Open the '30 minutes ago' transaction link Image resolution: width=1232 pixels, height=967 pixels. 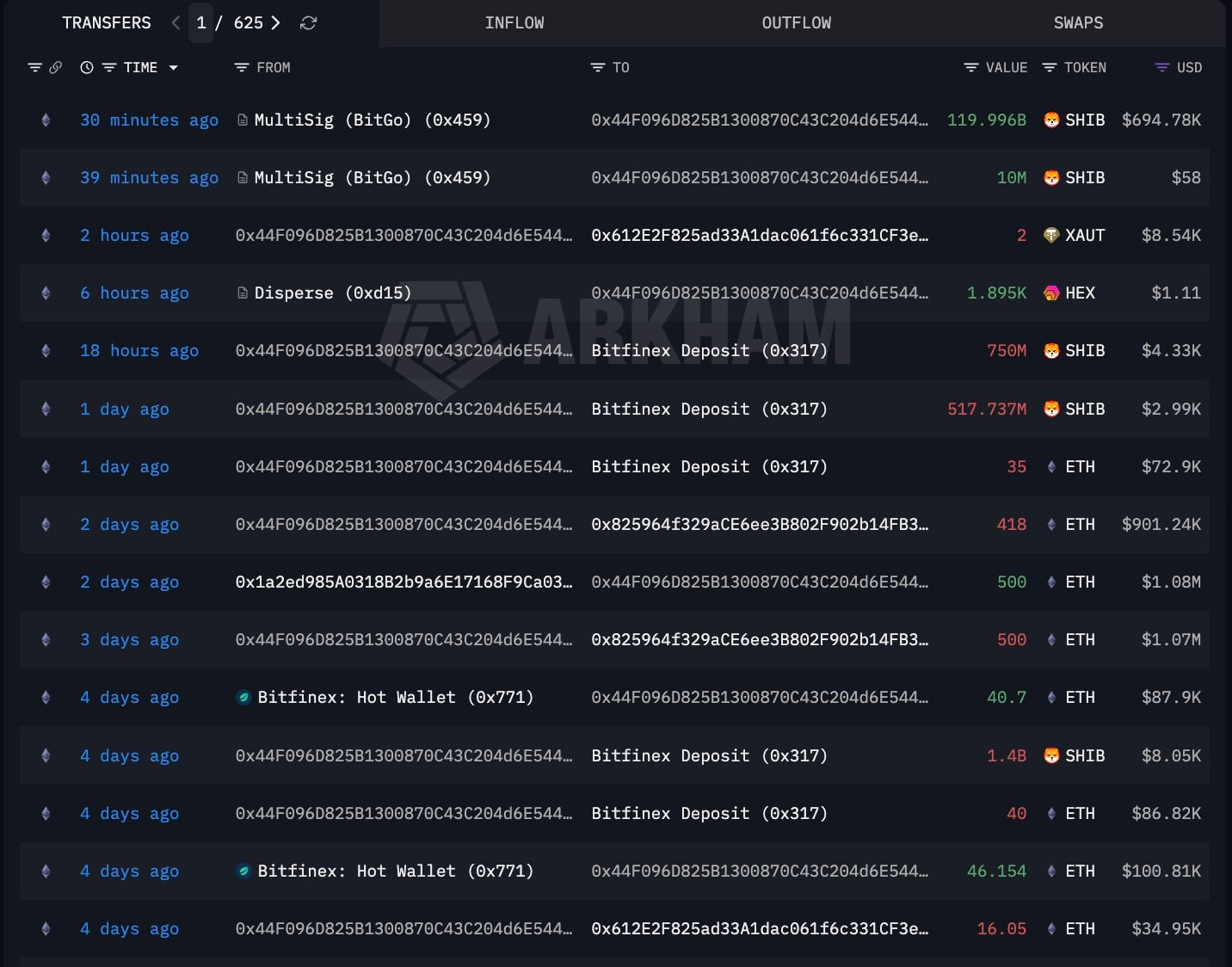click(149, 120)
